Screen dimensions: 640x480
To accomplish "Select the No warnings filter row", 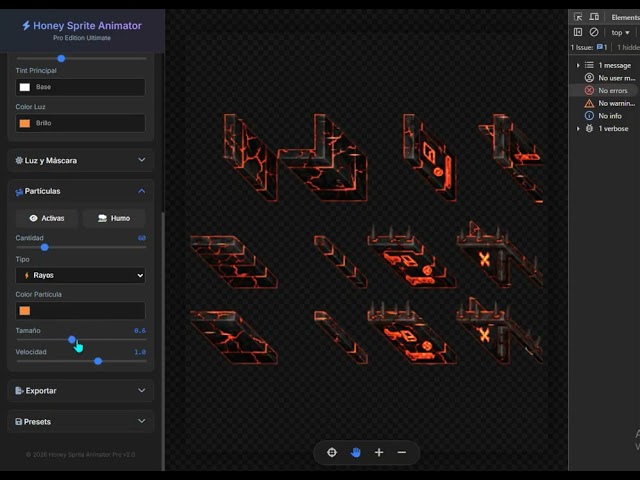I will click(x=605, y=103).
